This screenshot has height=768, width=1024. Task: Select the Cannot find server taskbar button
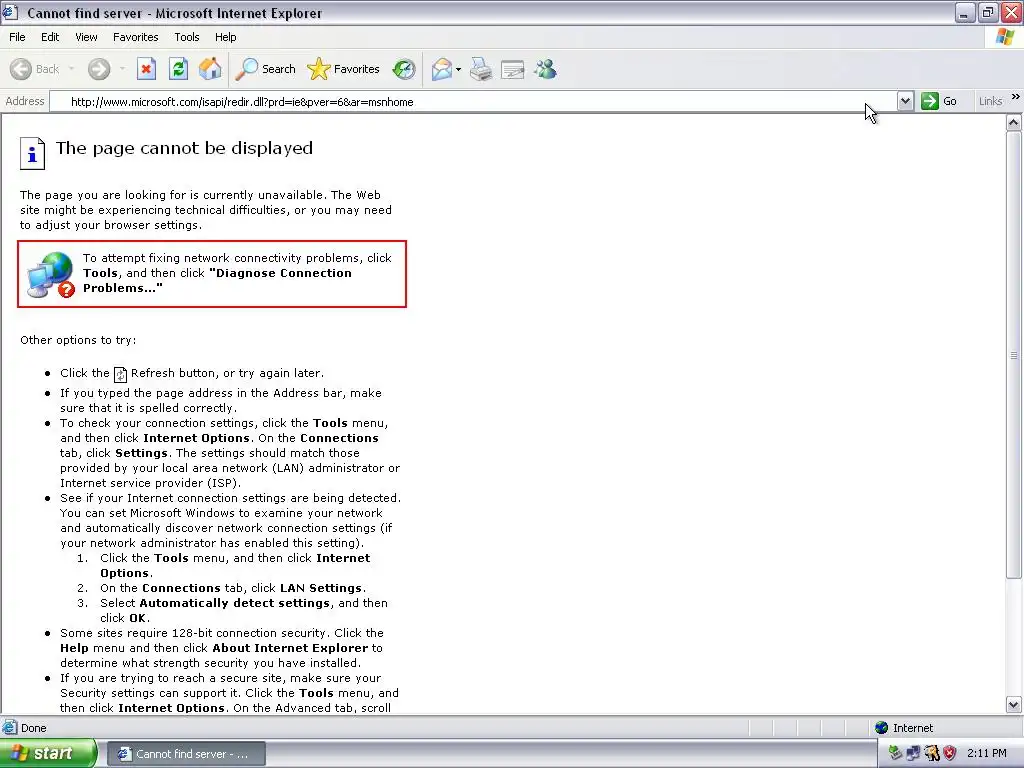185,754
